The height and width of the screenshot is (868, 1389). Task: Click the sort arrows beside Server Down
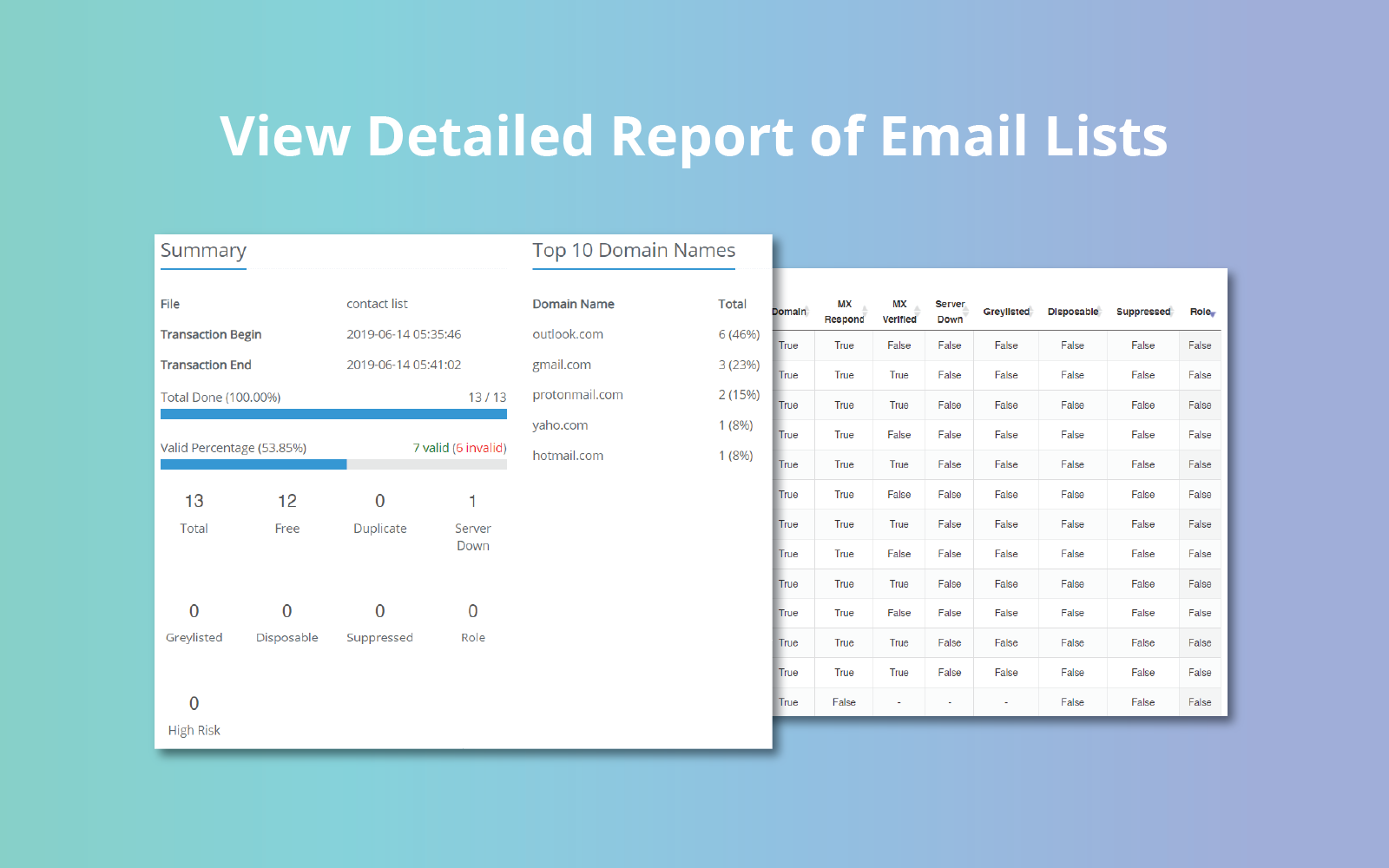(x=966, y=312)
